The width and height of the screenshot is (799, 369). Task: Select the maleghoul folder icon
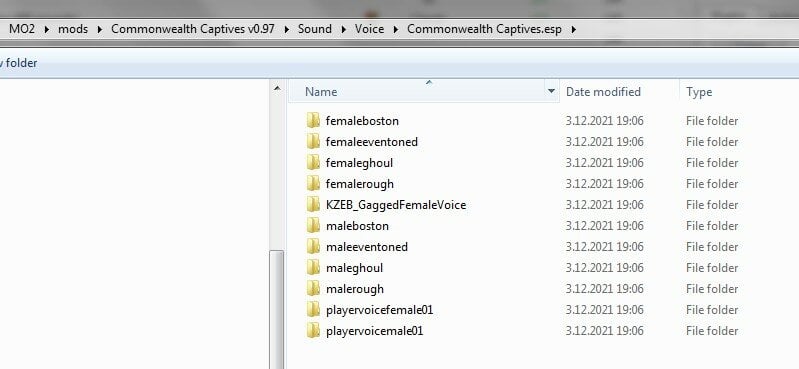313,268
